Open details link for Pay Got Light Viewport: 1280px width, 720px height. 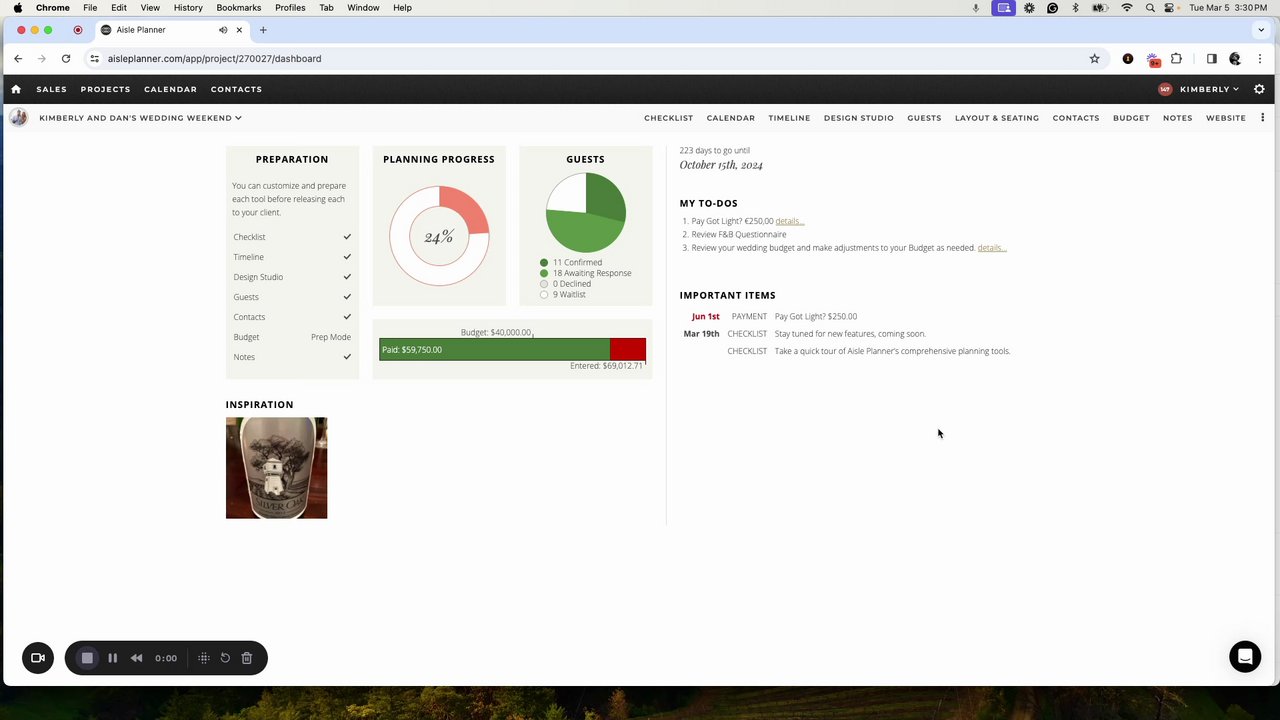tap(790, 221)
